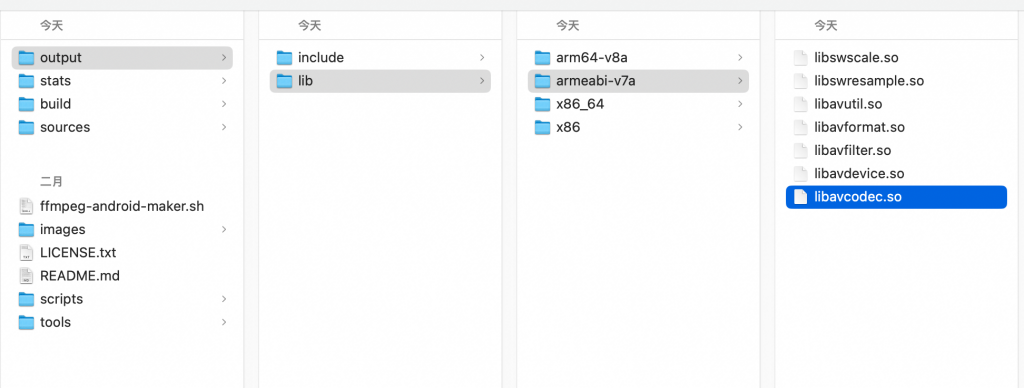Expand the sources folder chevron

(x=223, y=127)
